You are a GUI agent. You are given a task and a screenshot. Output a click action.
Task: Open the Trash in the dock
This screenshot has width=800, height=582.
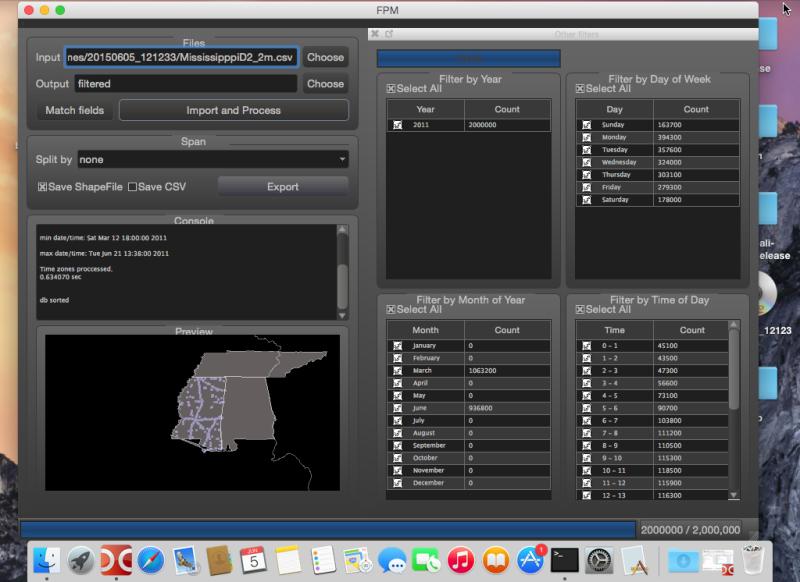pyautogui.click(x=752, y=560)
